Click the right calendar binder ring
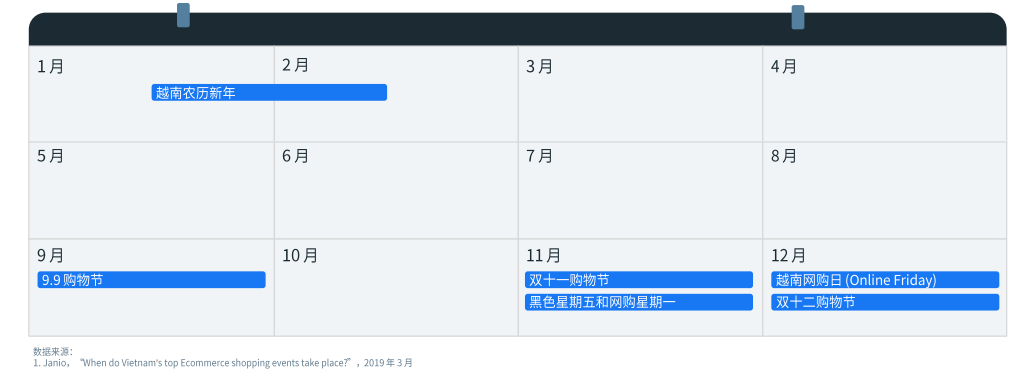Image resolution: width=1028 pixels, height=376 pixels. [x=798, y=17]
